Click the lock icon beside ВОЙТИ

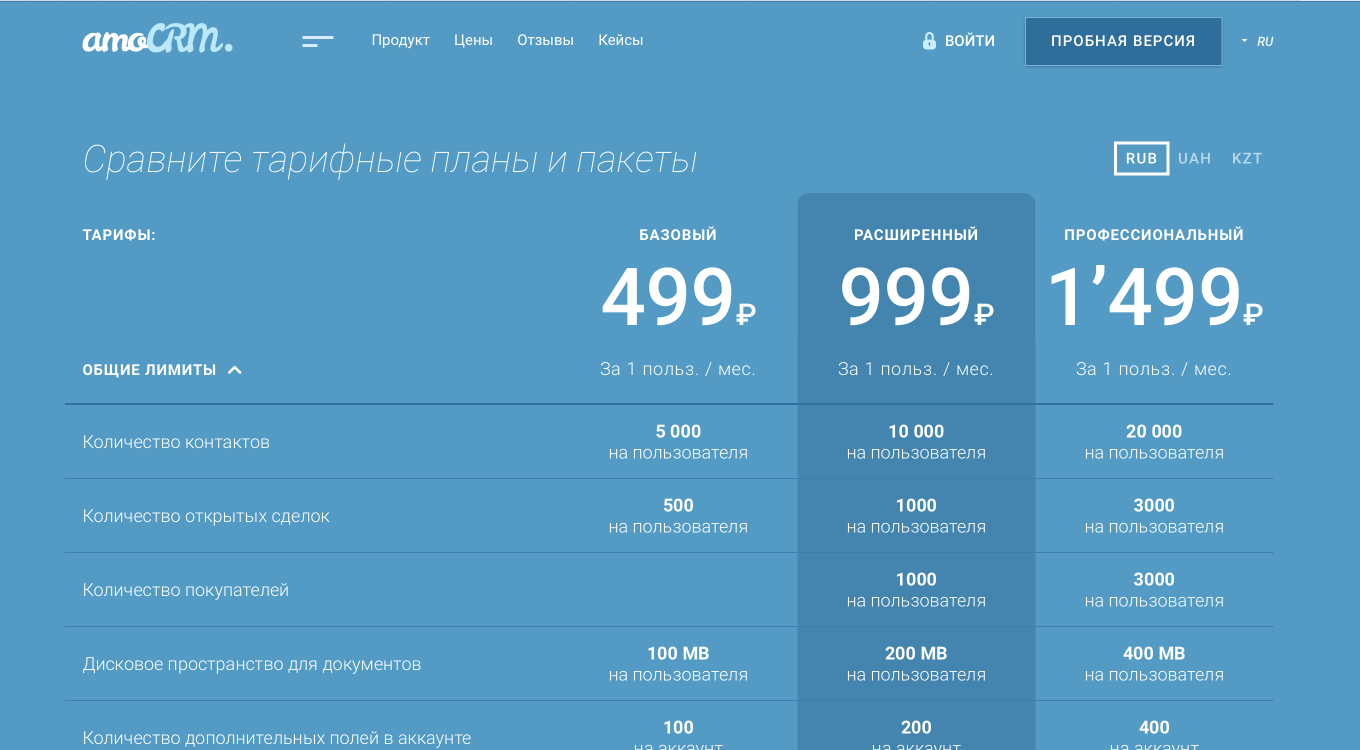click(928, 40)
